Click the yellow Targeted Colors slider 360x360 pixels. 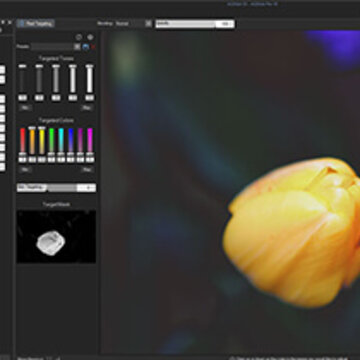coord(42,140)
